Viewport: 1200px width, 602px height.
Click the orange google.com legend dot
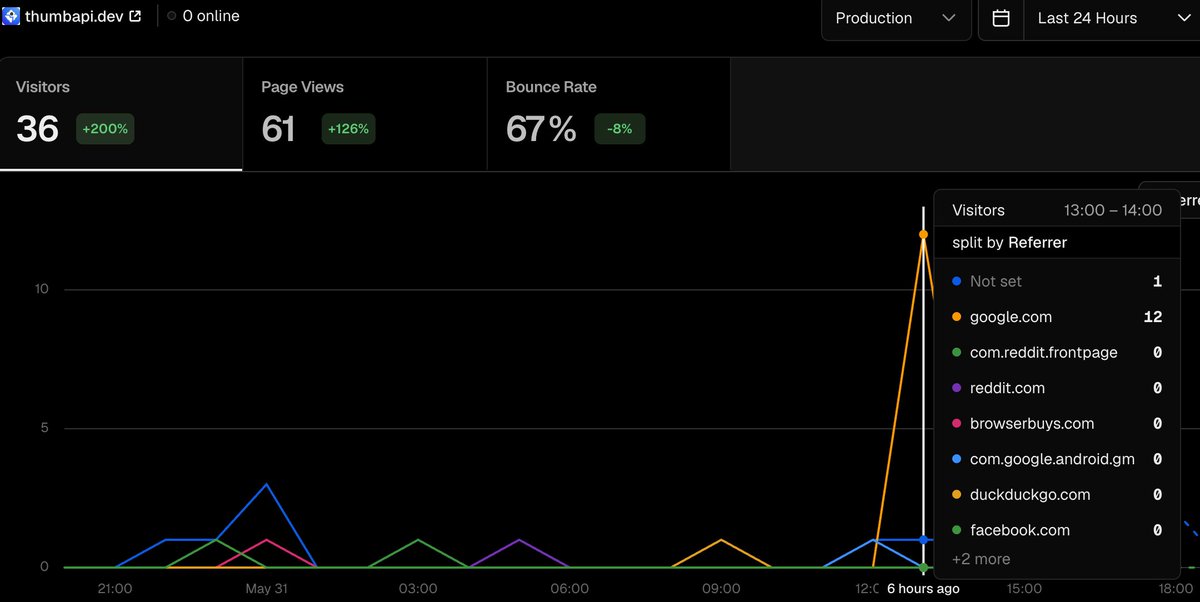pyautogui.click(x=957, y=317)
